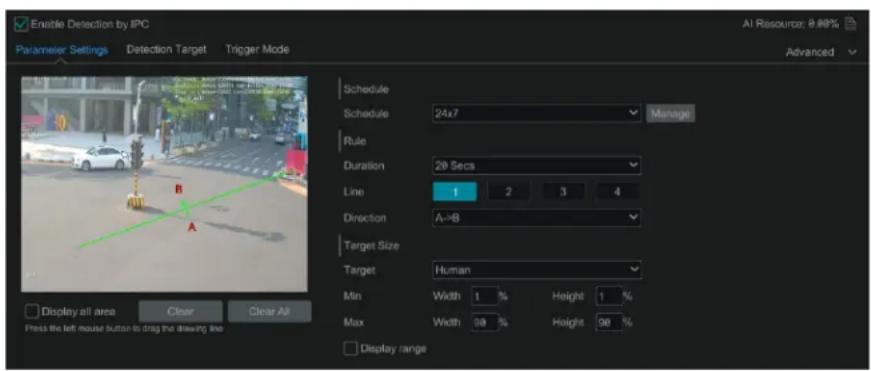Open the Direction A->B dropdown
This screenshot has height=371, width=871.
pos(537,218)
